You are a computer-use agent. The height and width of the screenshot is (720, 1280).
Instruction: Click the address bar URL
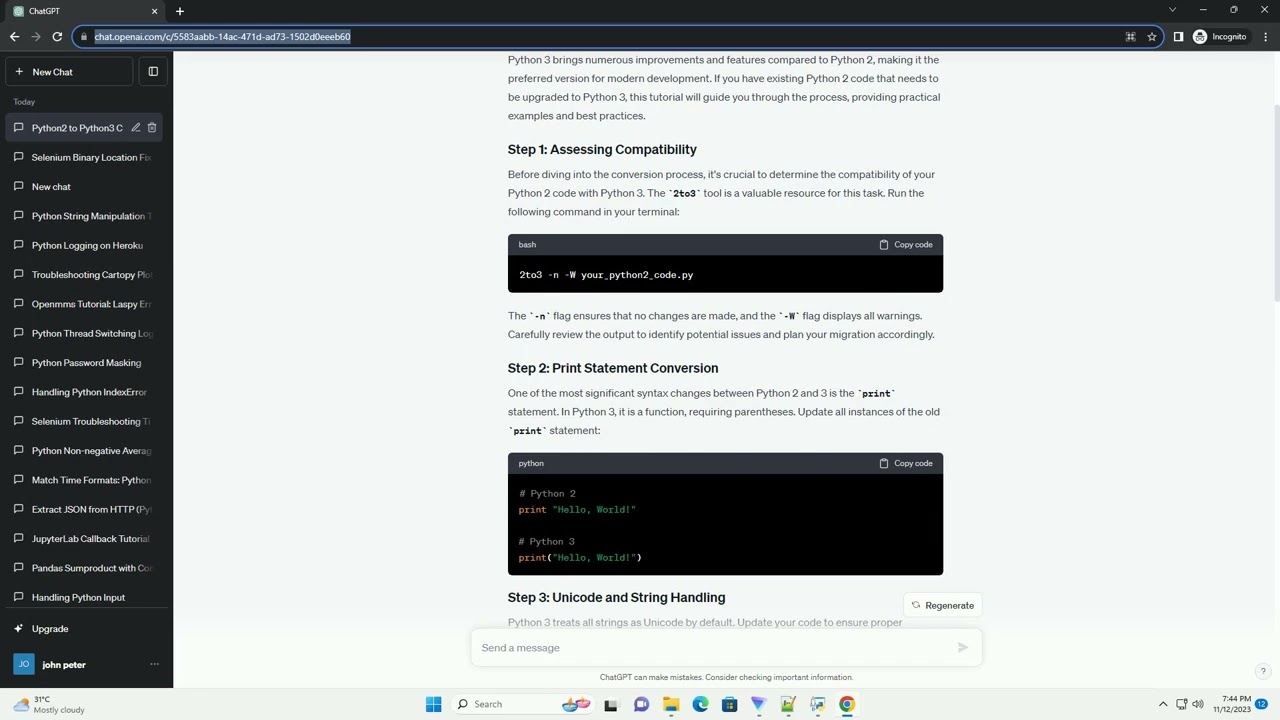[x=222, y=37]
